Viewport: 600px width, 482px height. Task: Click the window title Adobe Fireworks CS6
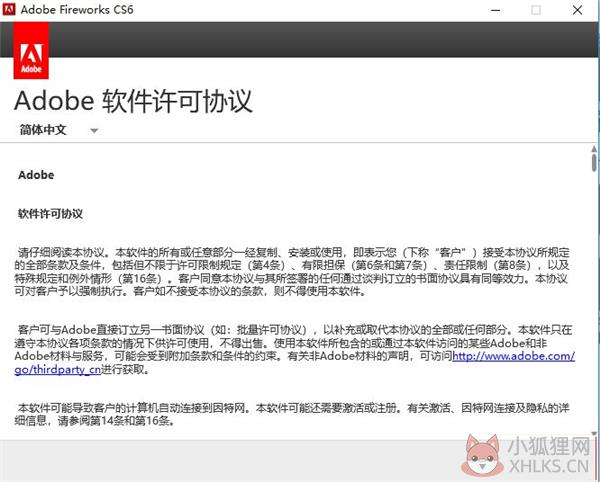(x=77, y=9)
